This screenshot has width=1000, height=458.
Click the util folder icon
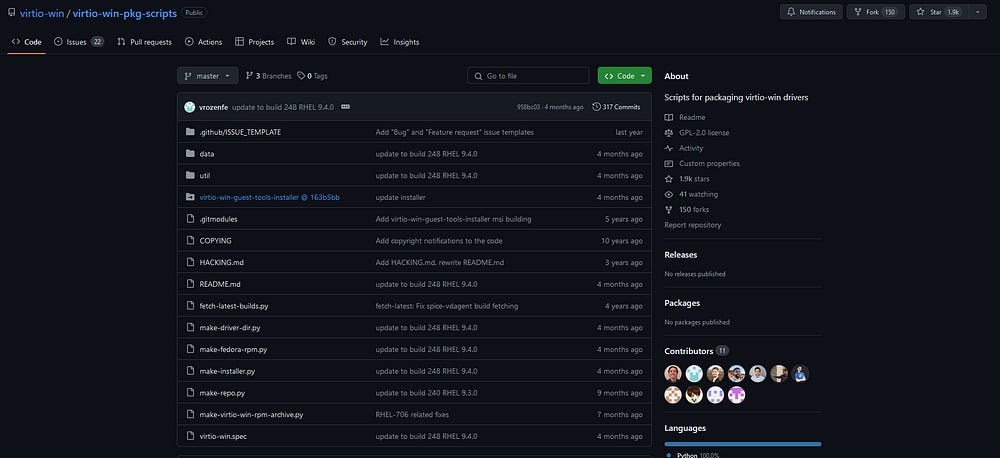[189, 175]
